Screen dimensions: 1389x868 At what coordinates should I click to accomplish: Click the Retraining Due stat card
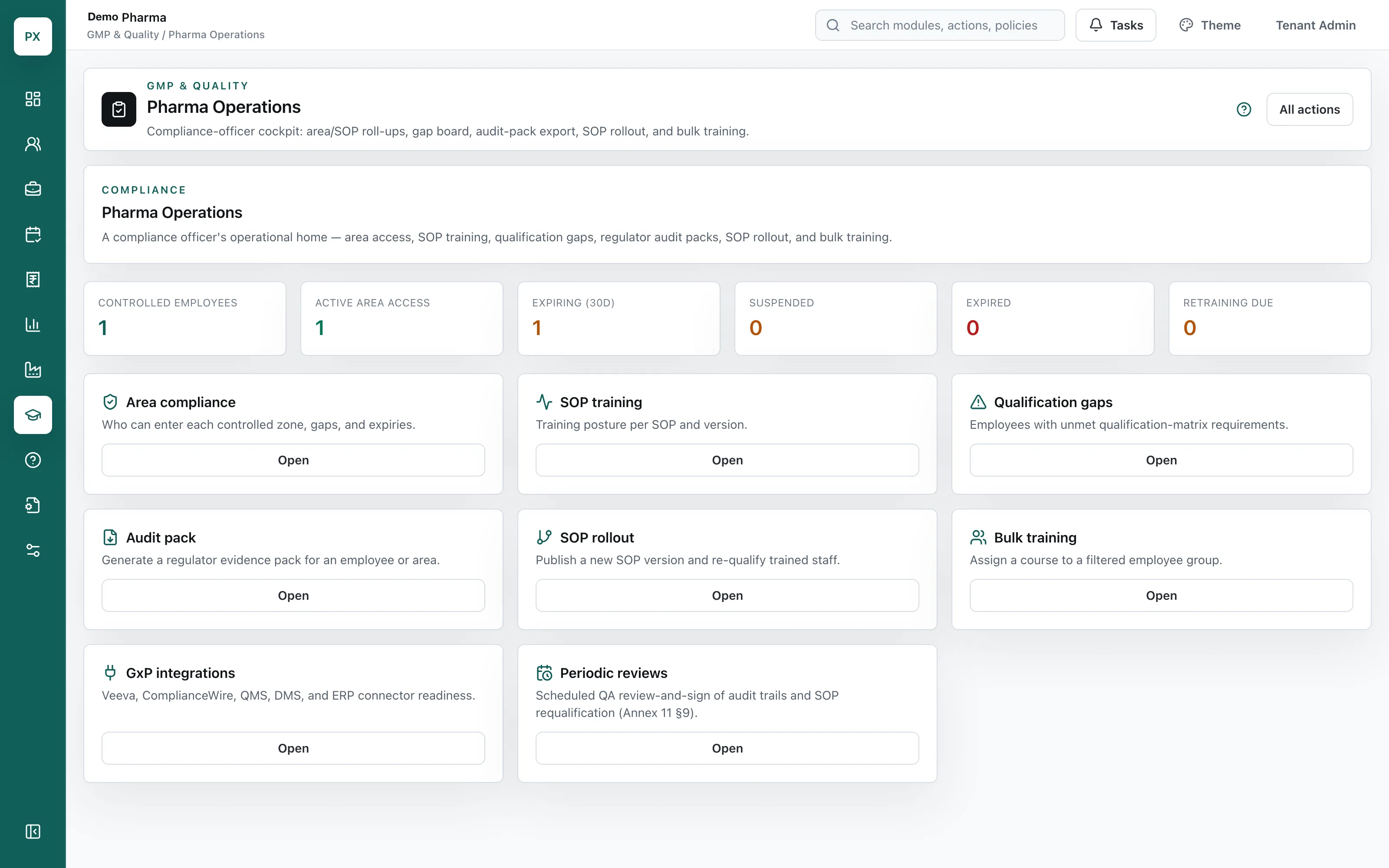click(1270, 319)
